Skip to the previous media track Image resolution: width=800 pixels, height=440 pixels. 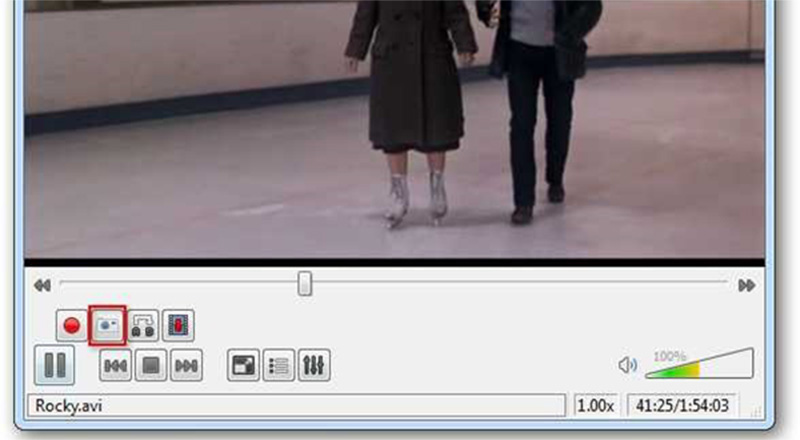coord(116,367)
